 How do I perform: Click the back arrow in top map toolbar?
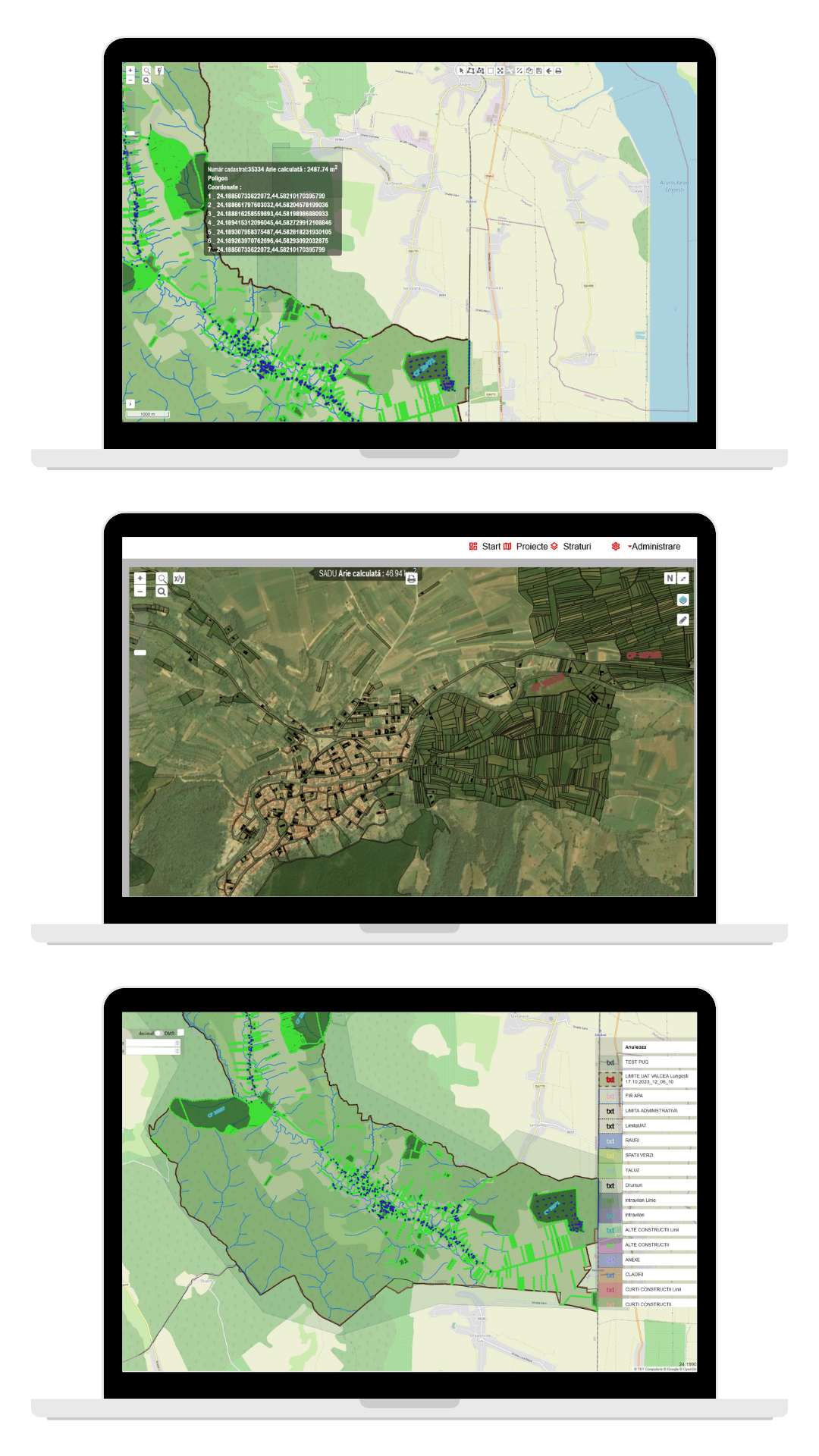548,71
